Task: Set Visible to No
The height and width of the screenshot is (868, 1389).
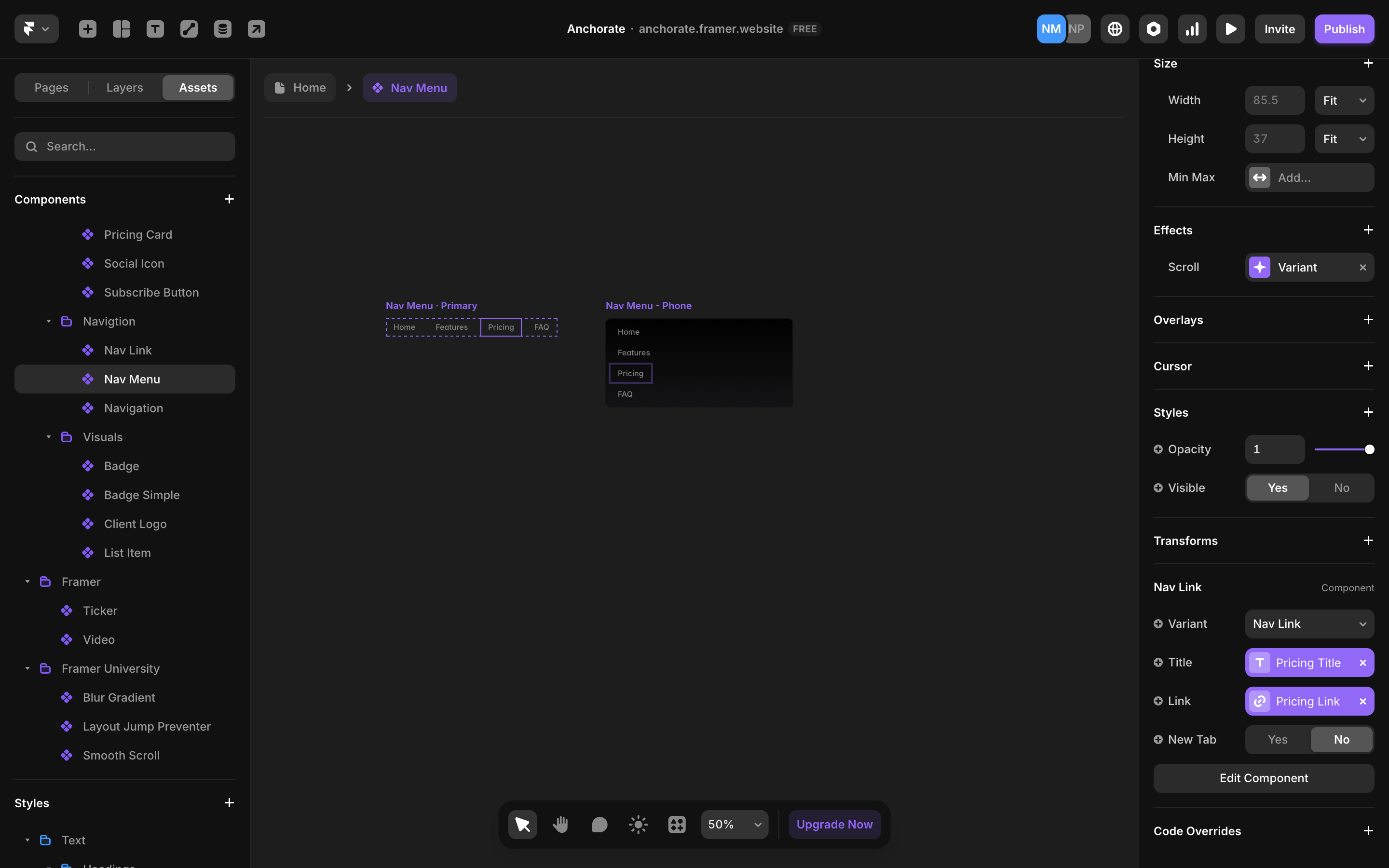Action: click(x=1341, y=488)
